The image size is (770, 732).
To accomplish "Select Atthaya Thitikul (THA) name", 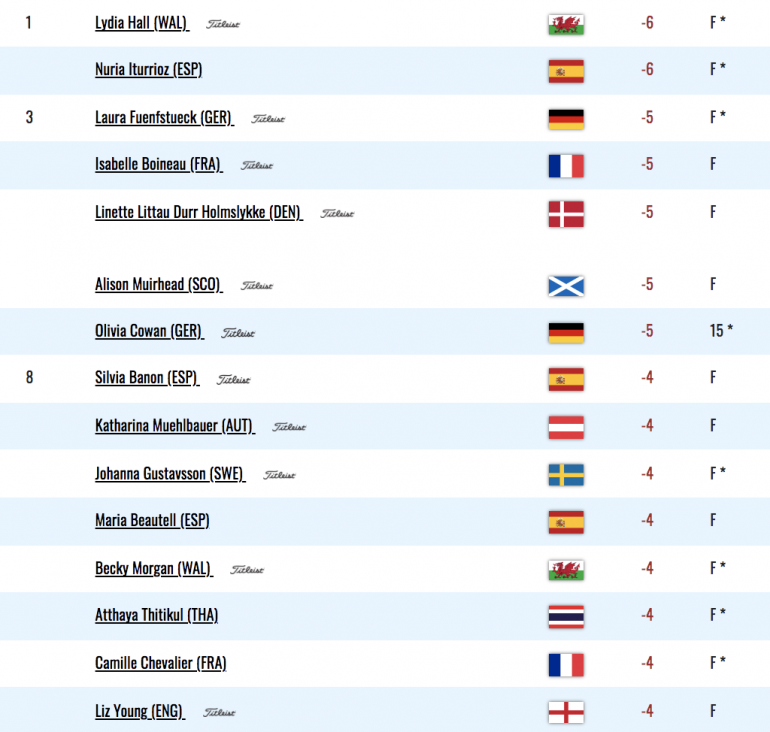I will 157,615.
